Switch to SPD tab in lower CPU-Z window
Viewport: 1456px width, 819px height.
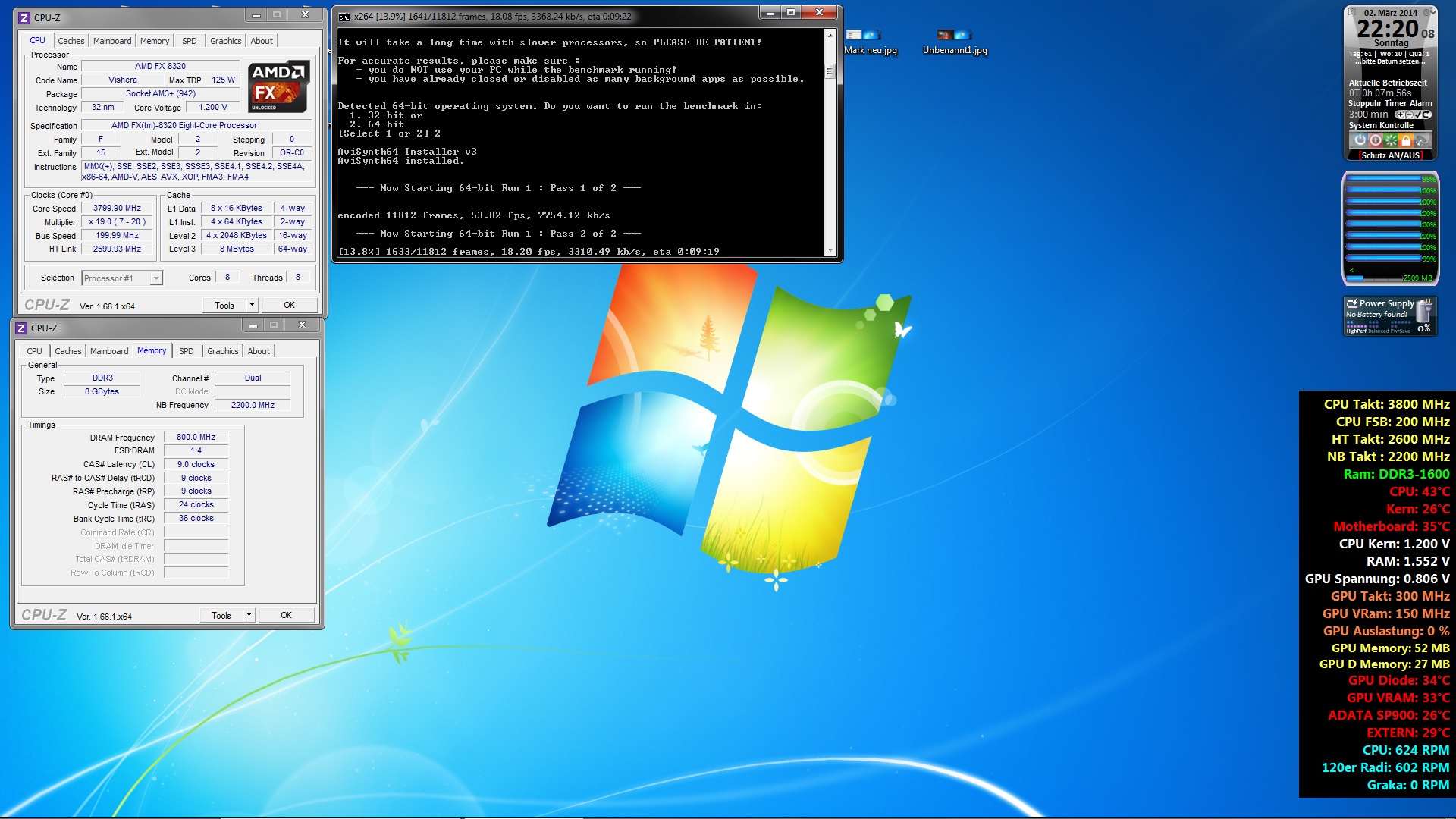click(x=187, y=351)
